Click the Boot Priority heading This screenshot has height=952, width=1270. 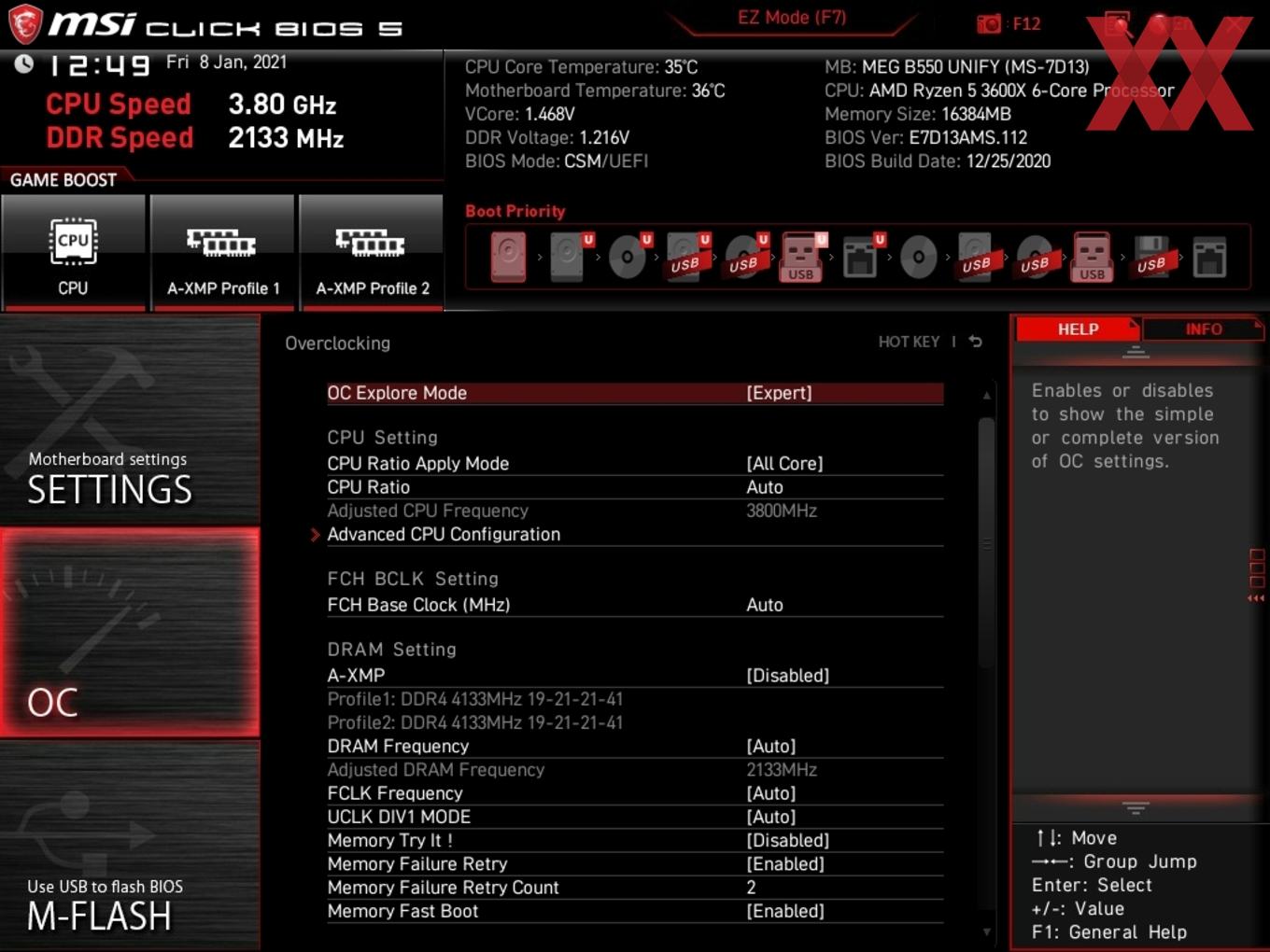pos(515,211)
